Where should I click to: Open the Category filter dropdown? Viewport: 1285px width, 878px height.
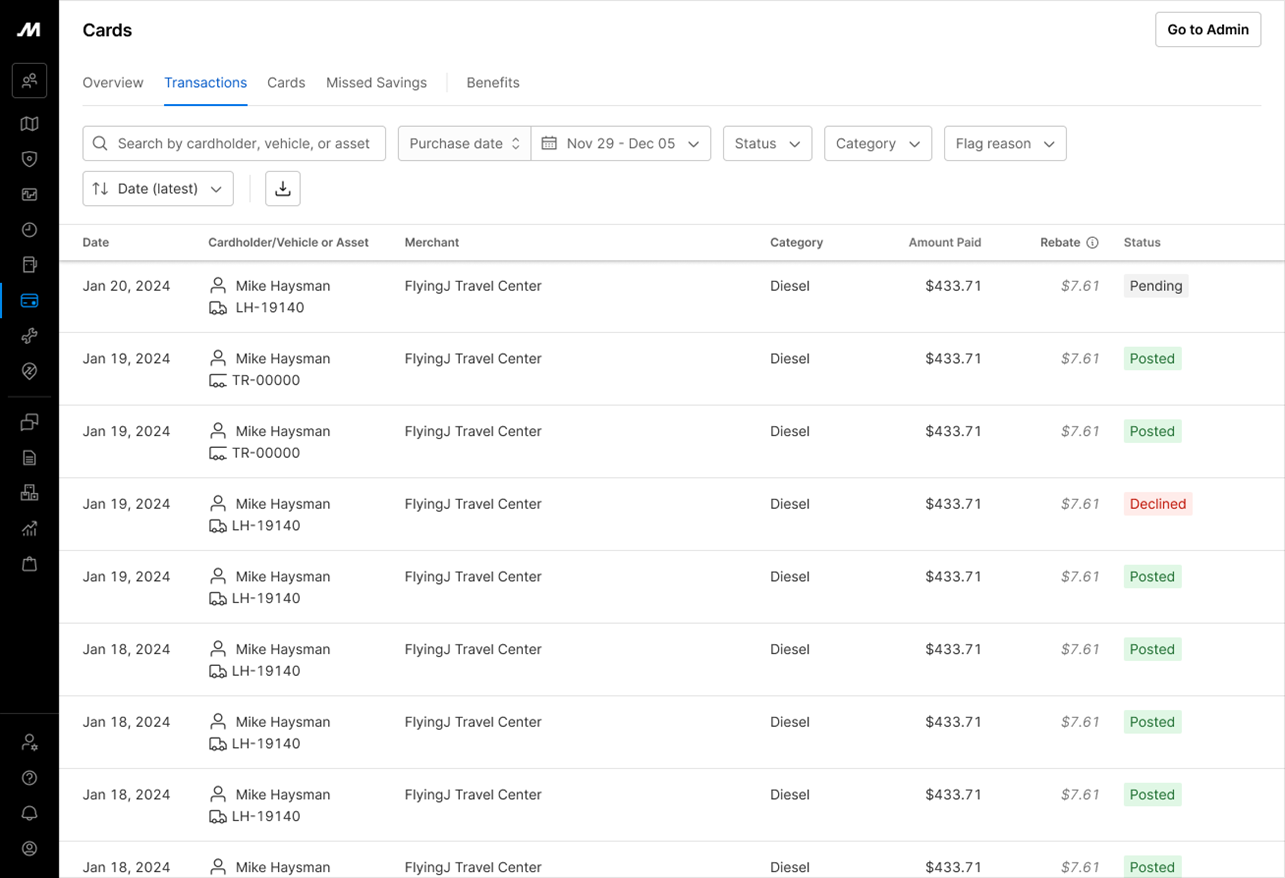coord(878,143)
